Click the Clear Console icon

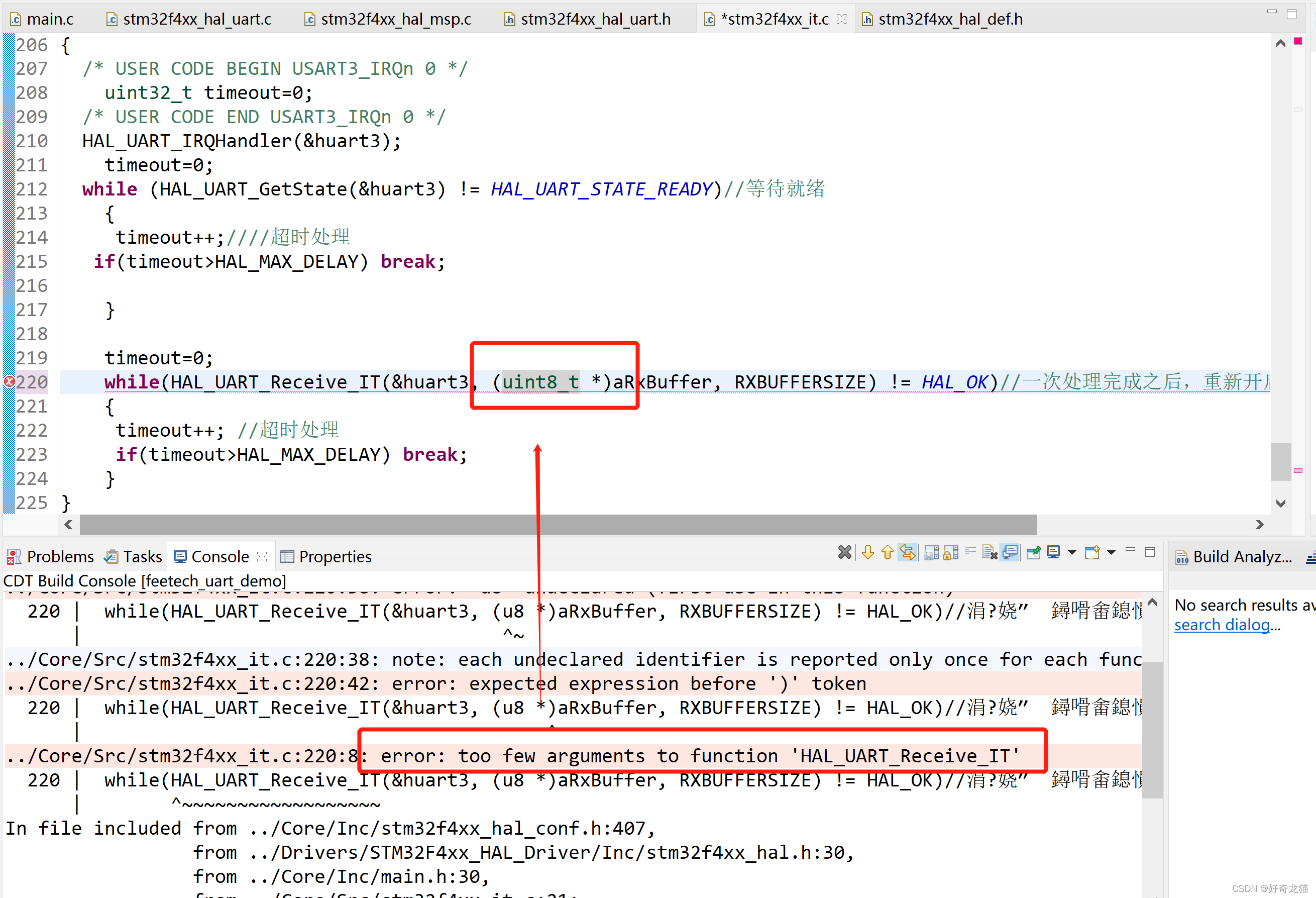[990, 552]
